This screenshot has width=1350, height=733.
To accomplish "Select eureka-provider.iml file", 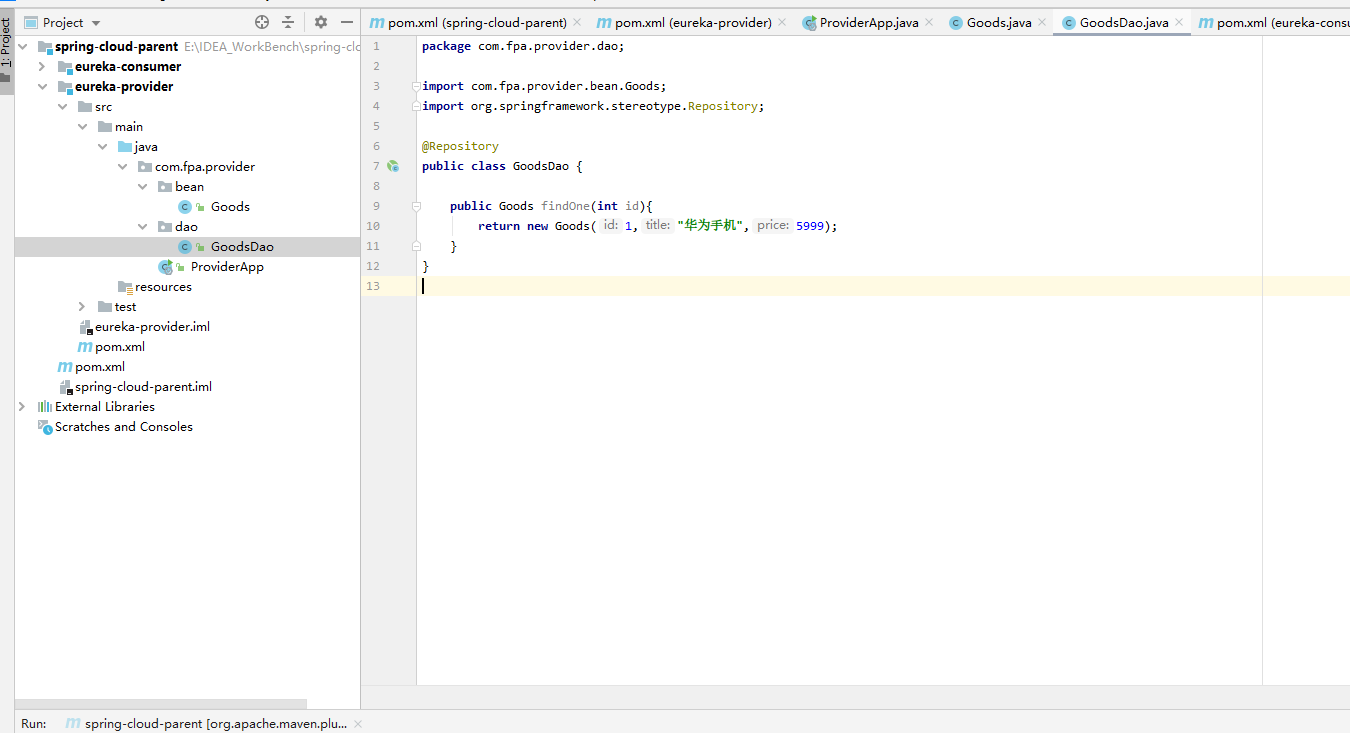I will 152,327.
